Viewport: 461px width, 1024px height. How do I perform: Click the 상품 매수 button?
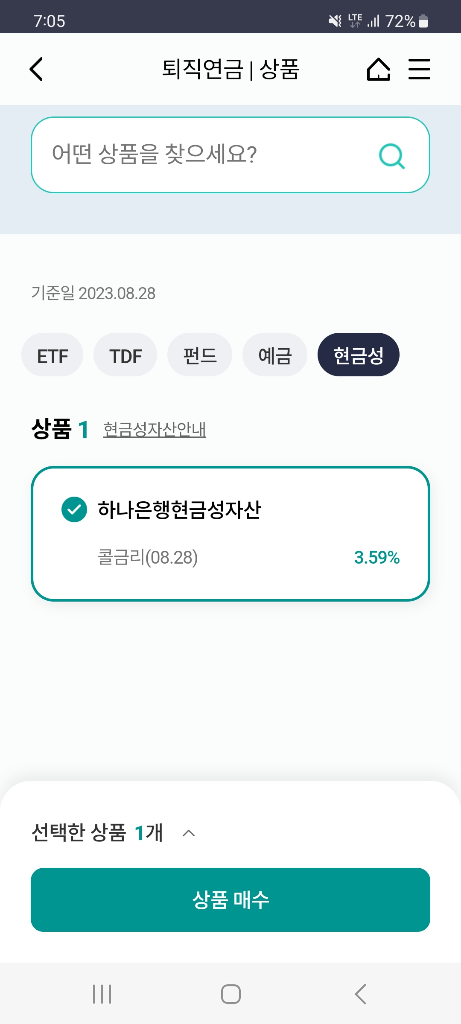click(230, 900)
